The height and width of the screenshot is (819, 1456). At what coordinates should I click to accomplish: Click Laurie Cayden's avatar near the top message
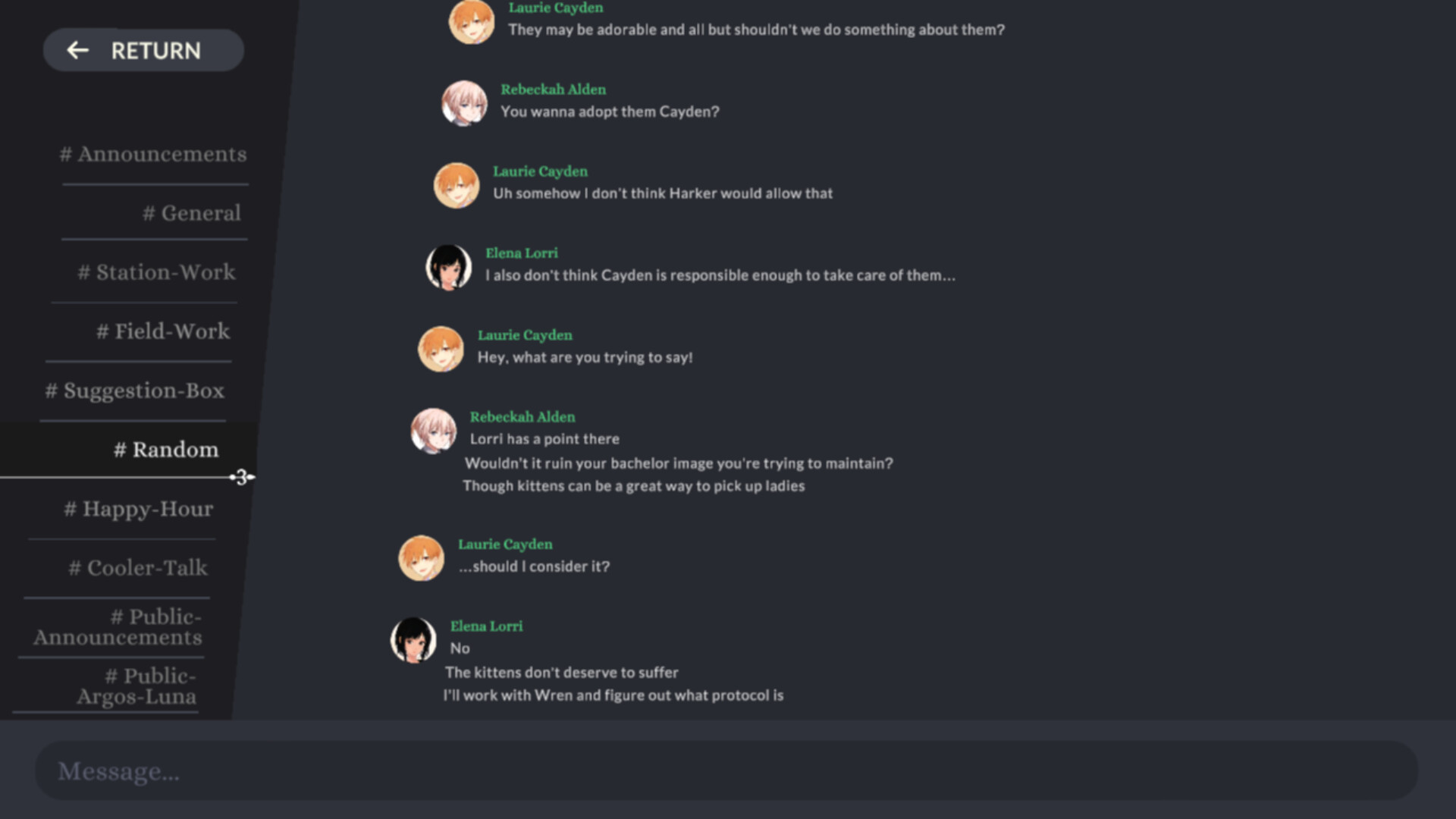pyautogui.click(x=472, y=23)
